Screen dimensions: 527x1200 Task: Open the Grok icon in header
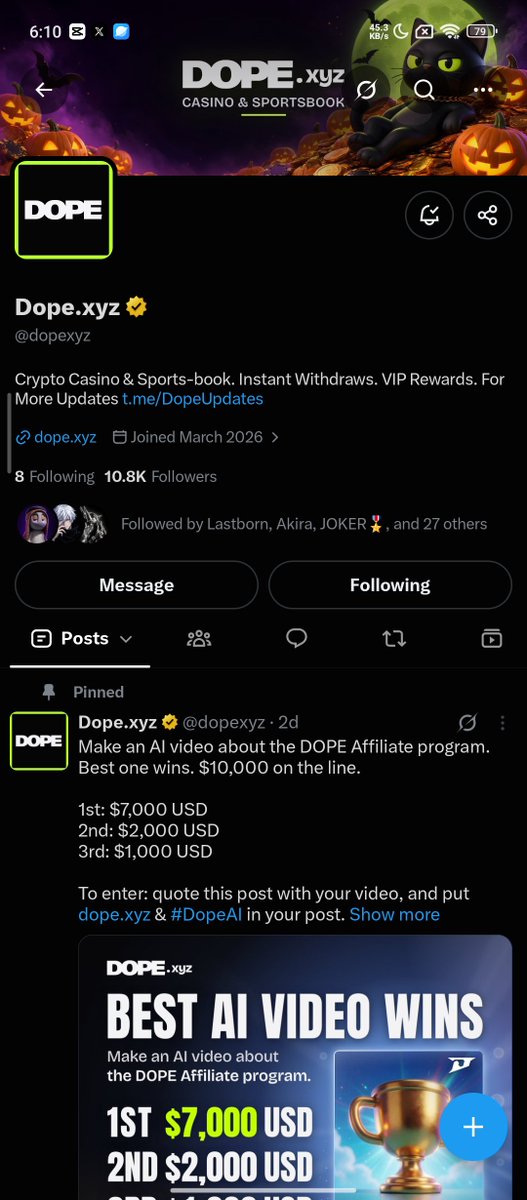point(366,90)
